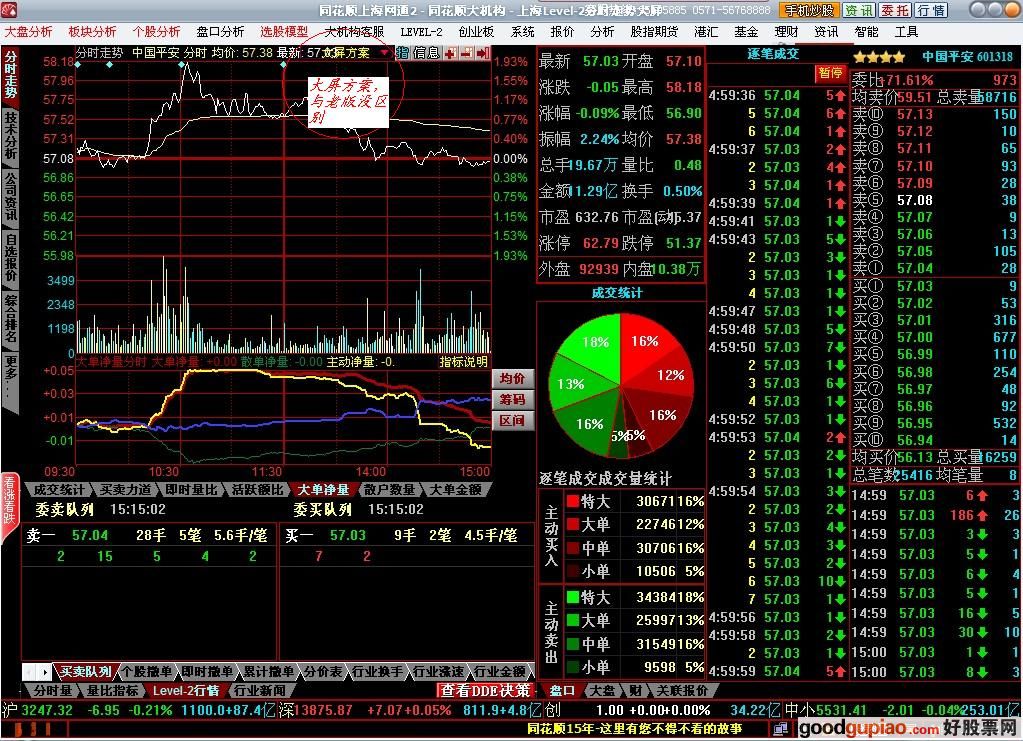The height and width of the screenshot is (741, 1023).
Task: Open the 大盘分析 menu
Action: tap(28, 31)
